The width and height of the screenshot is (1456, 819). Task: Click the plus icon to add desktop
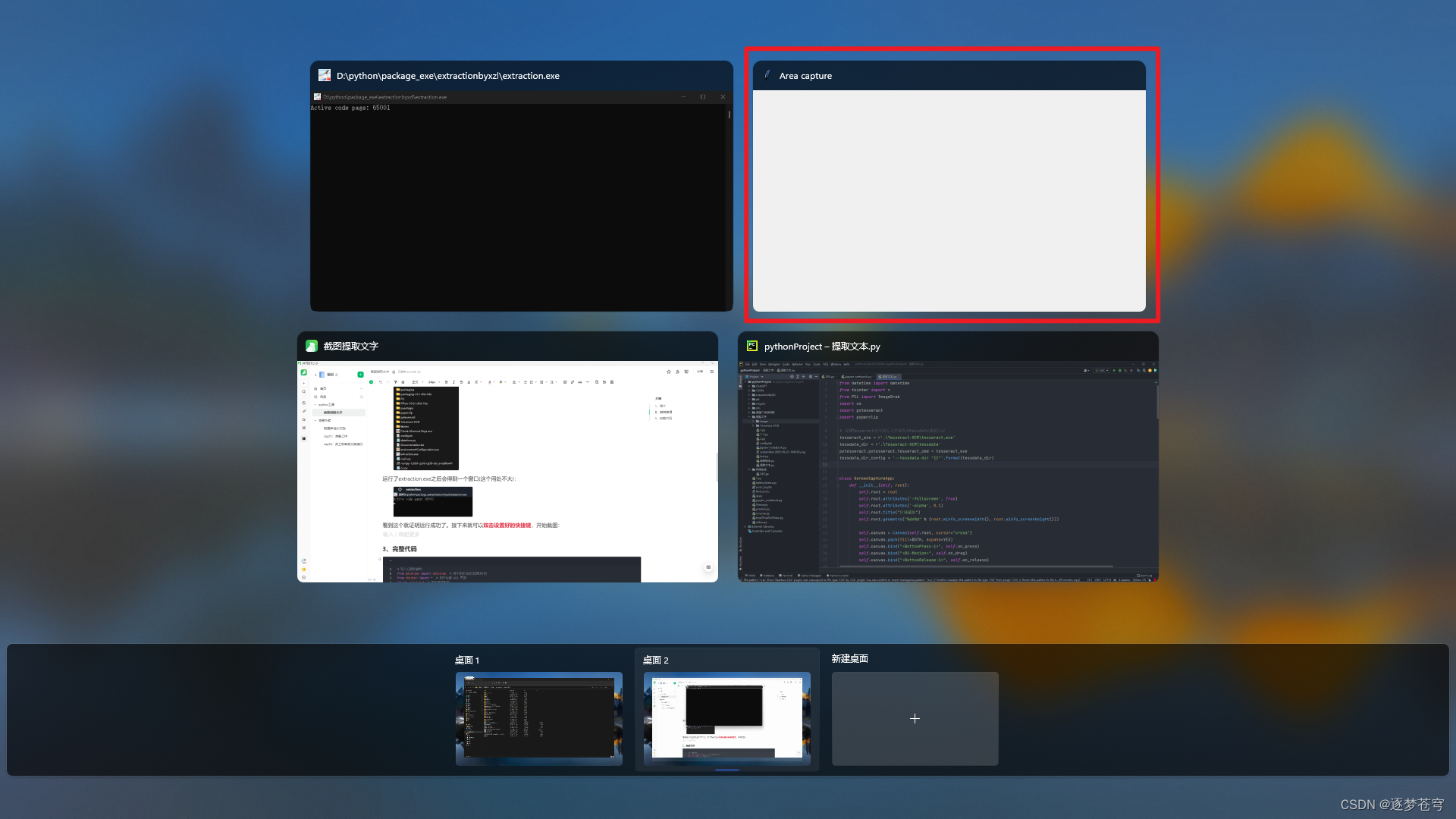tap(915, 718)
